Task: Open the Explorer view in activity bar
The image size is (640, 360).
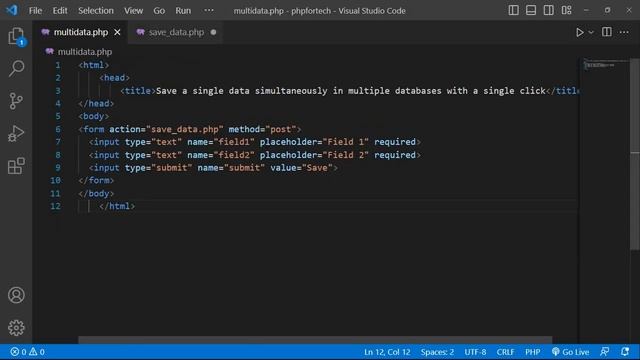Action: [x=16, y=36]
